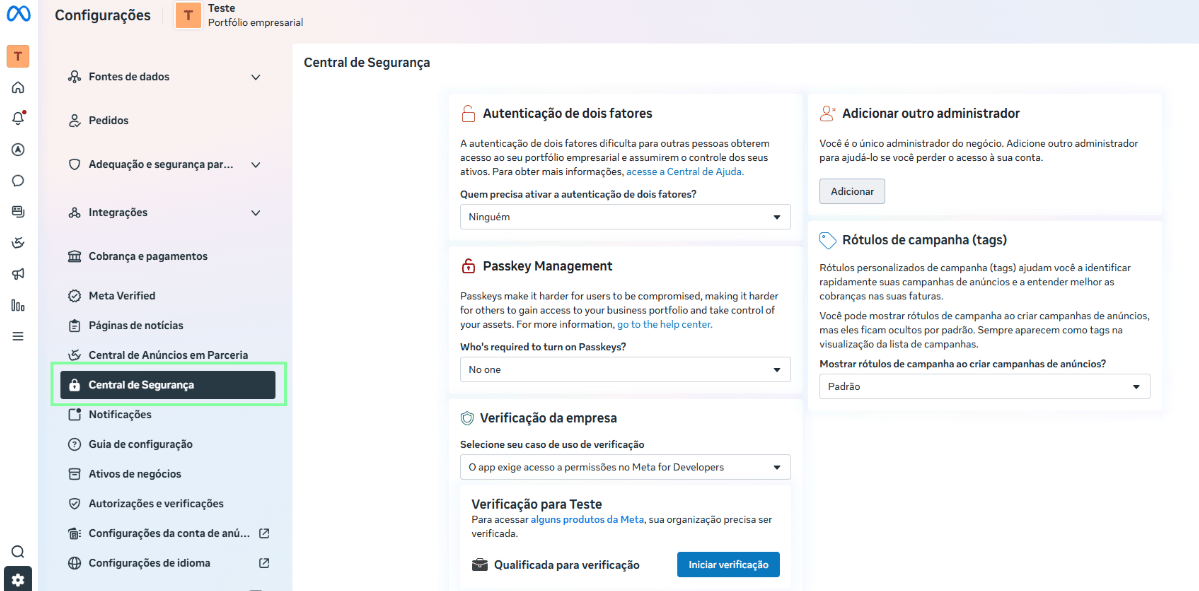The height and width of the screenshot is (591, 1199).
Task: Expand Adequação e segurança section chevron
Action: [x=255, y=164]
